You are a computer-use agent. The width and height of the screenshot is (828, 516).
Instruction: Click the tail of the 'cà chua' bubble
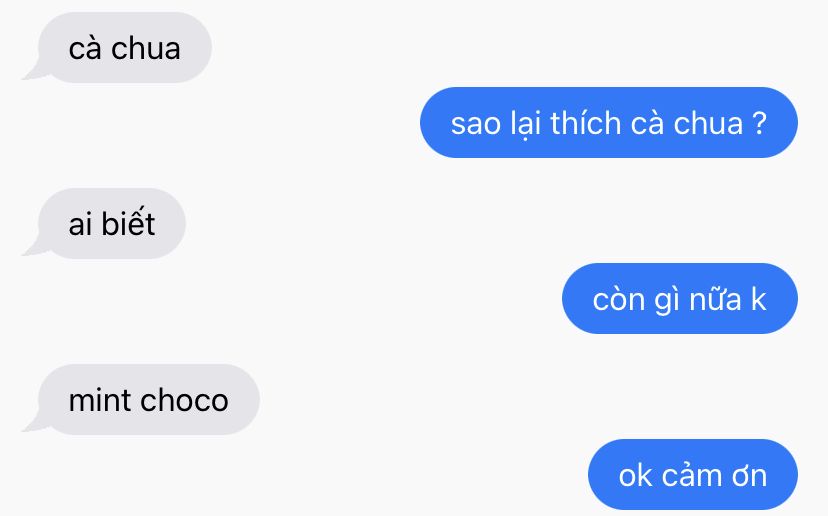click(x=32, y=72)
